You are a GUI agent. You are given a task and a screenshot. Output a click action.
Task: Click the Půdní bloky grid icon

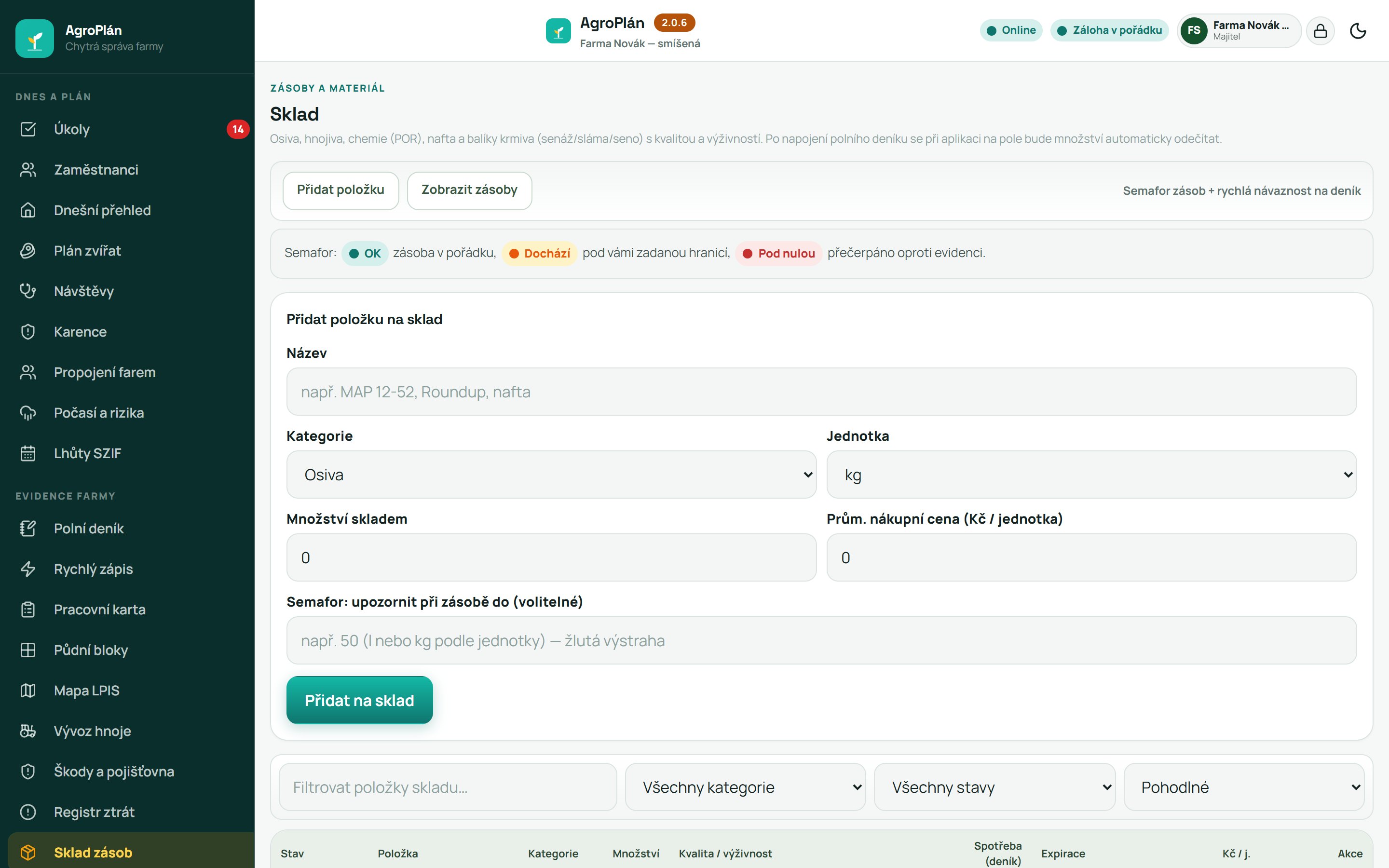click(x=27, y=650)
